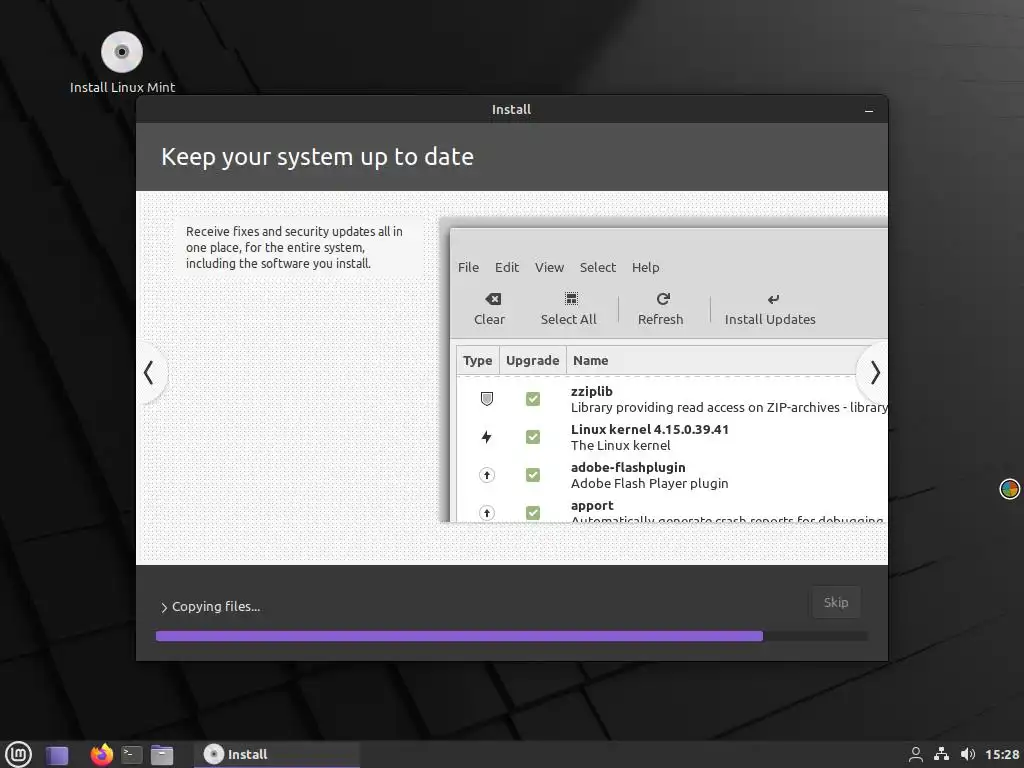
Task: Open the network tray icon
Action: [941, 754]
